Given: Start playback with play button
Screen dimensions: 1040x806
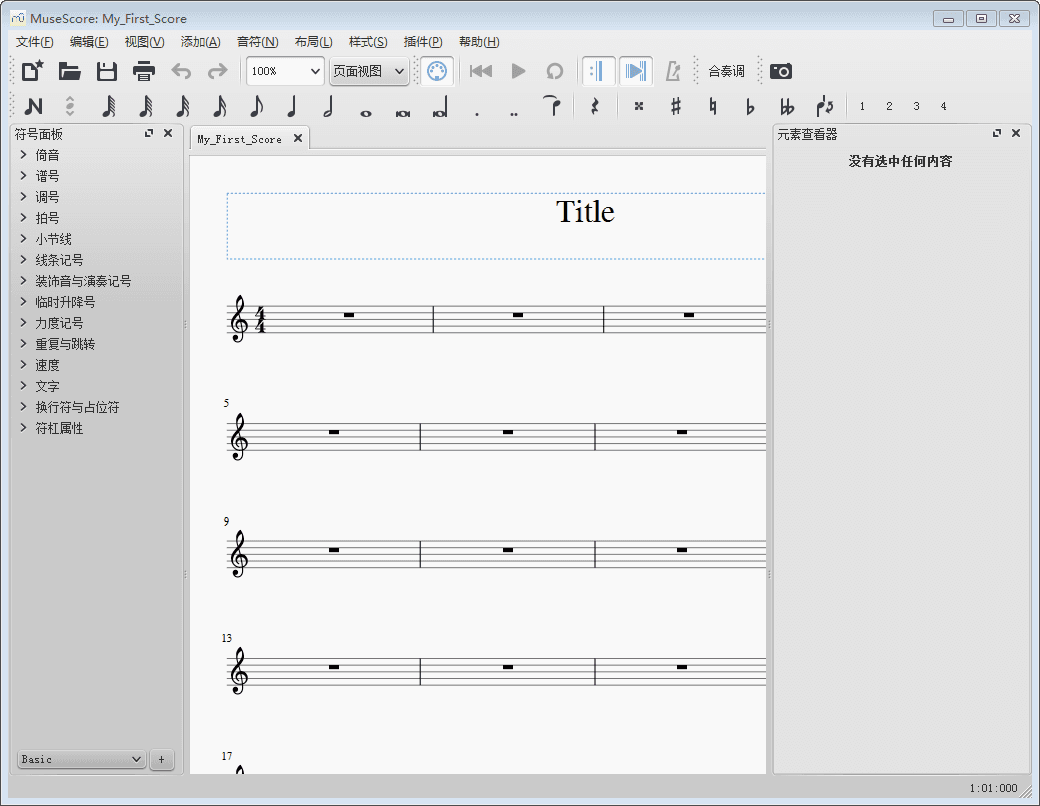Looking at the screenshot, I should click(x=518, y=71).
